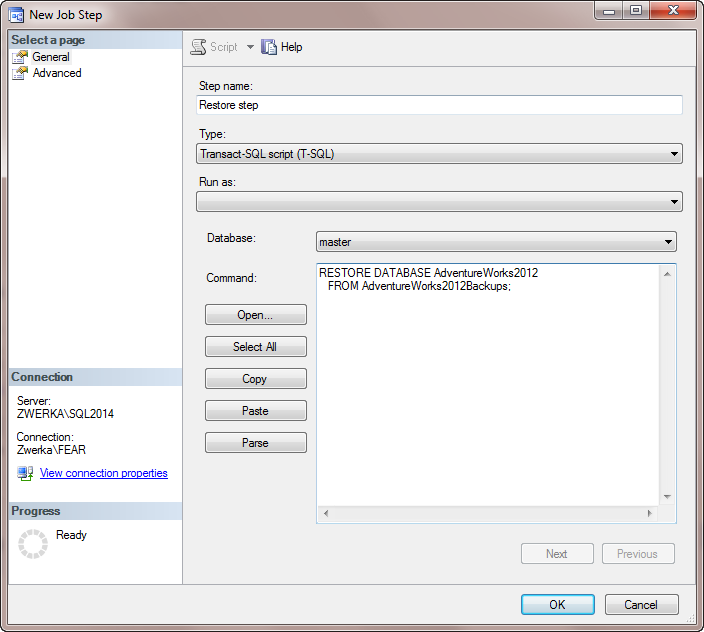Click the Connection section header
Screen dimensions: 704x632
95,377
